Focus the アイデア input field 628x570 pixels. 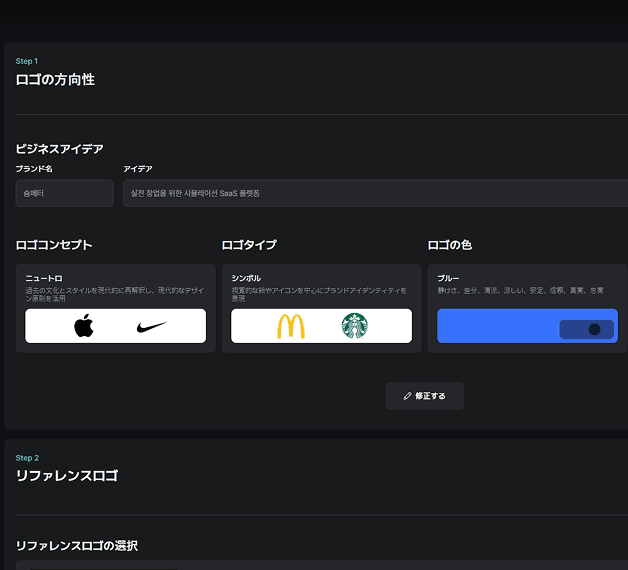coord(375,193)
